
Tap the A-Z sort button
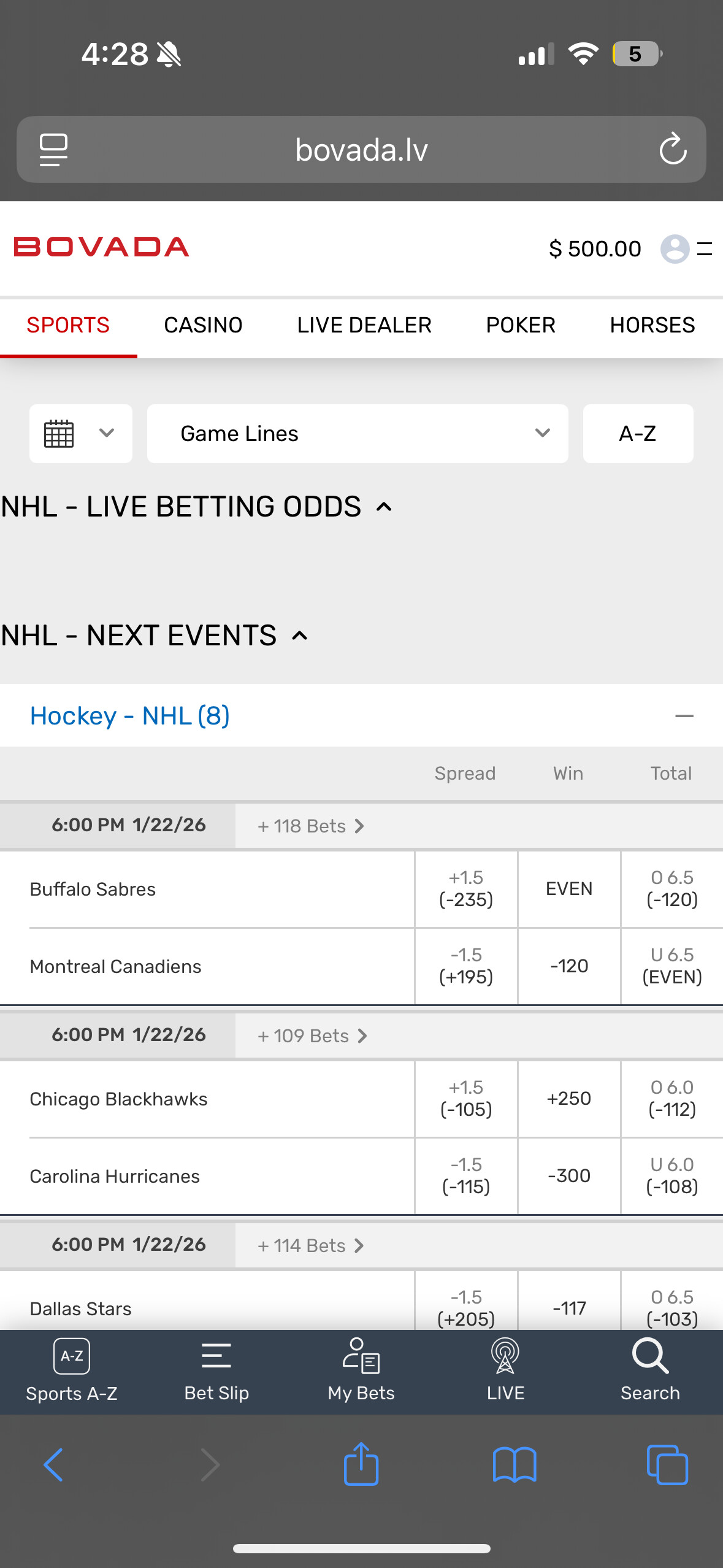pos(638,433)
